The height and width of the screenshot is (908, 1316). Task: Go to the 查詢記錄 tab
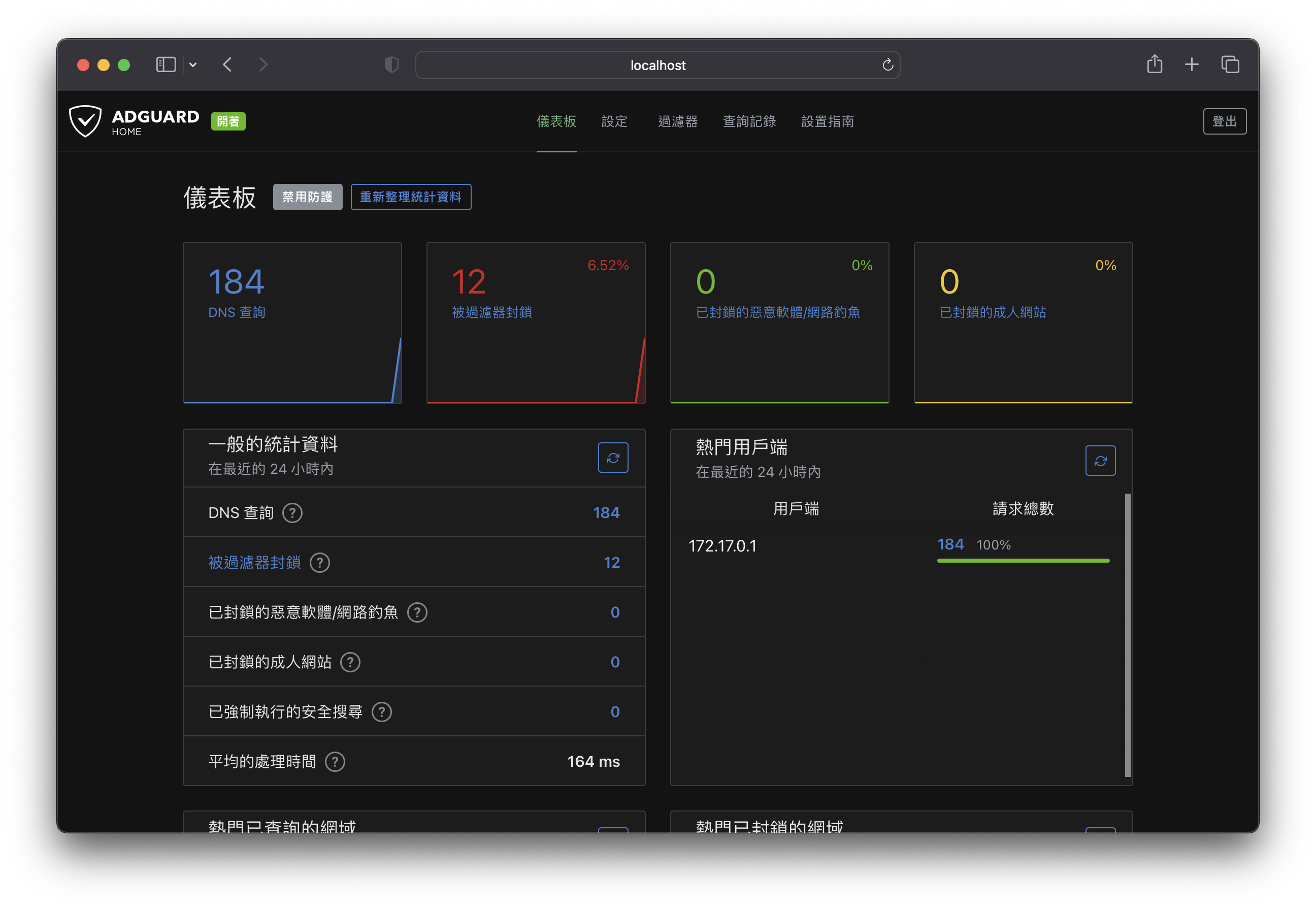pos(749,121)
